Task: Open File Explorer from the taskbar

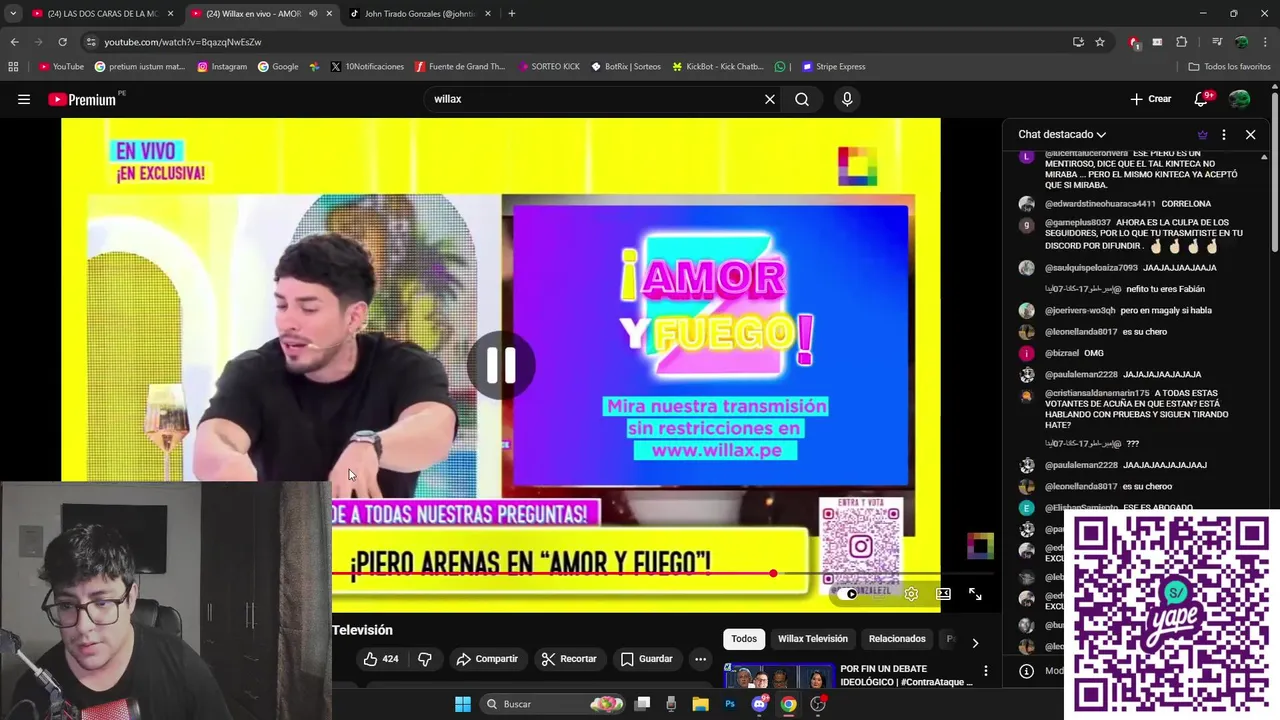Action: tap(700, 704)
